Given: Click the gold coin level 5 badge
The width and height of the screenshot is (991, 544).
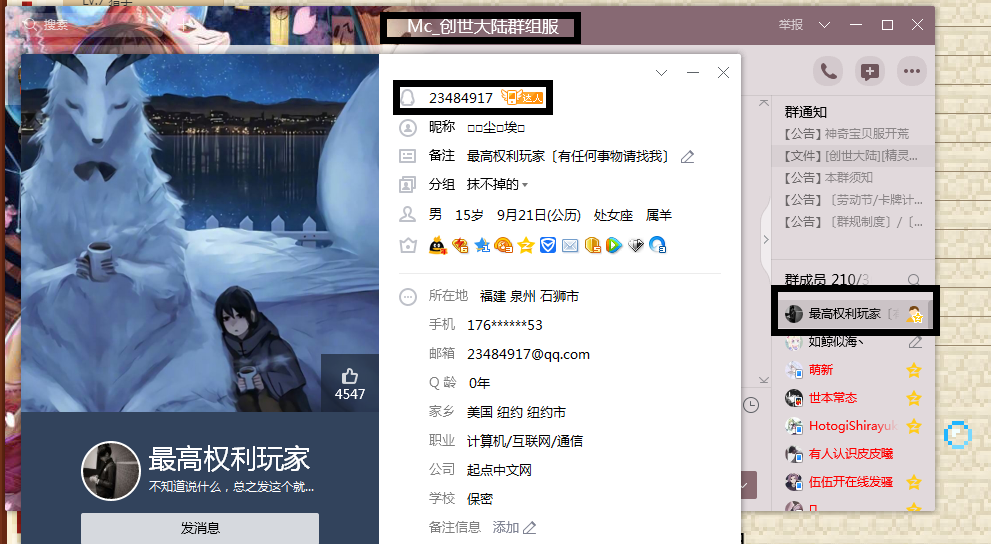Looking at the screenshot, I should pos(592,245).
